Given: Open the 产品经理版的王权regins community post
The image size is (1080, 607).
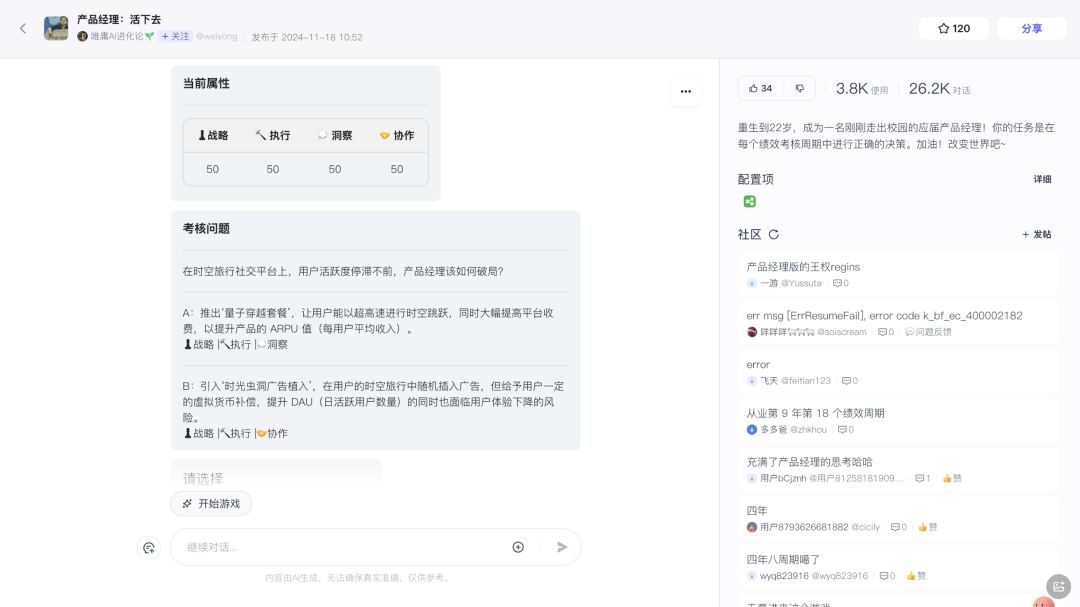Looking at the screenshot, I should click(x=803, y=267).
